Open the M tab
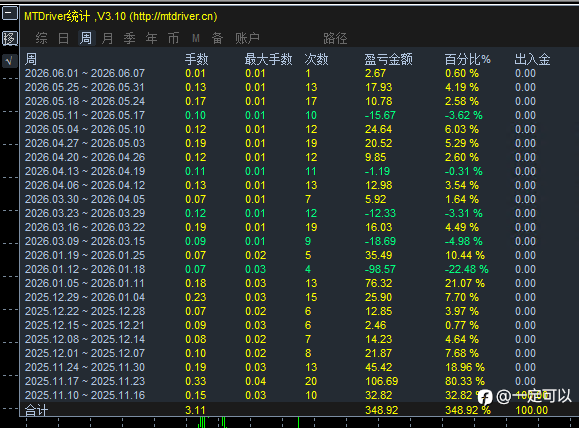Screen dimensions: 579x428 [196, 38]
